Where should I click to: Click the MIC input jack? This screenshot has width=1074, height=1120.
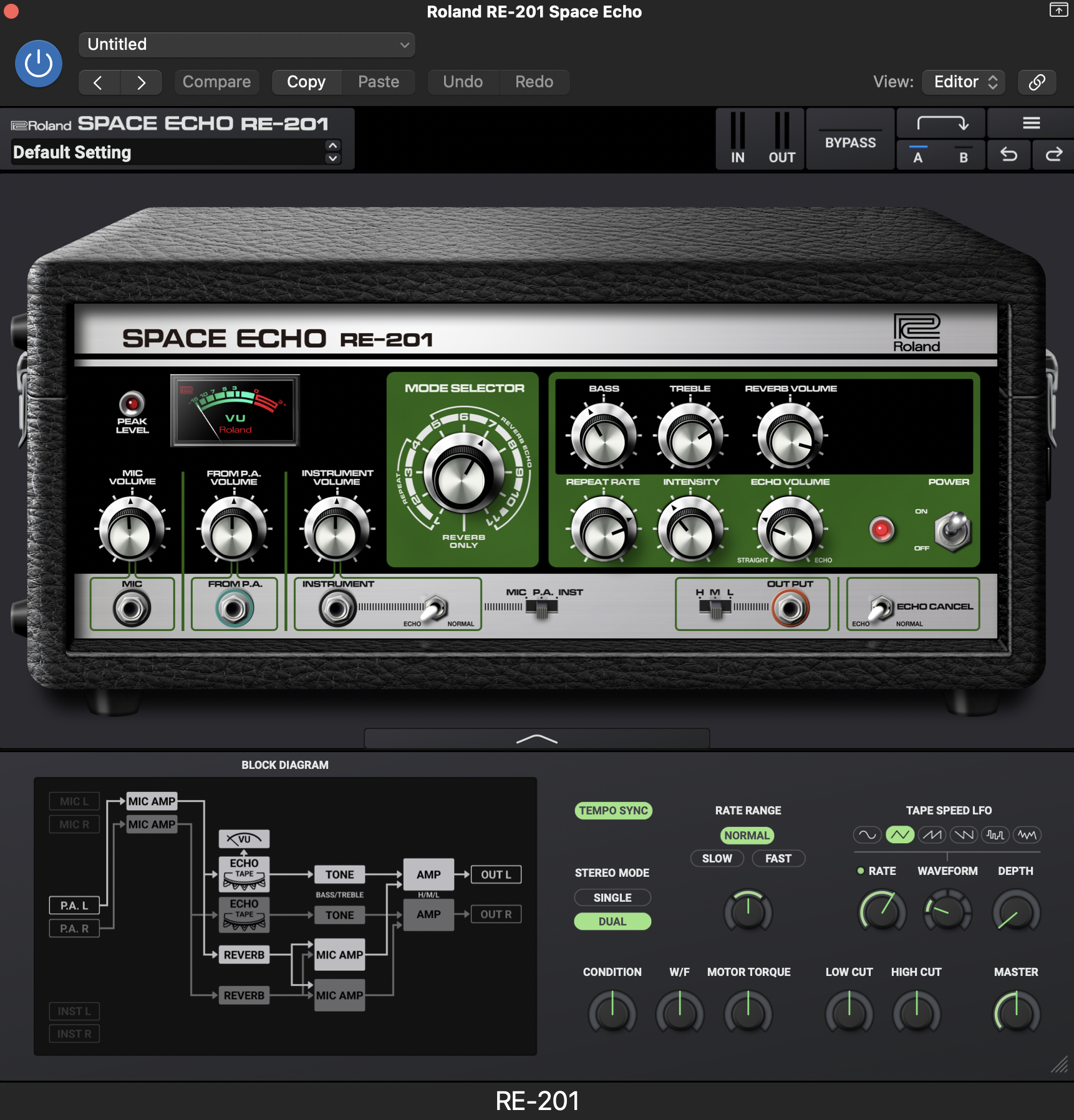132,608
